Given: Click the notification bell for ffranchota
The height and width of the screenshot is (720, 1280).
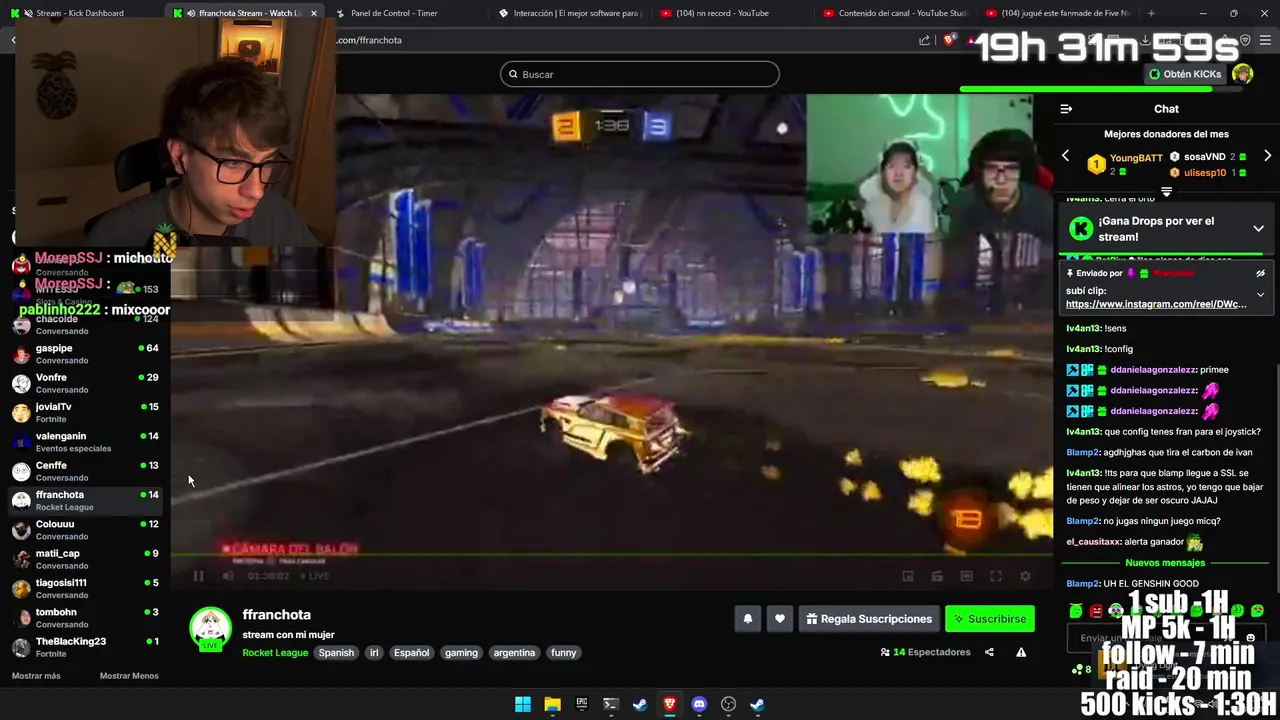Looking at the screenshot, I should (x=747, y=619).
